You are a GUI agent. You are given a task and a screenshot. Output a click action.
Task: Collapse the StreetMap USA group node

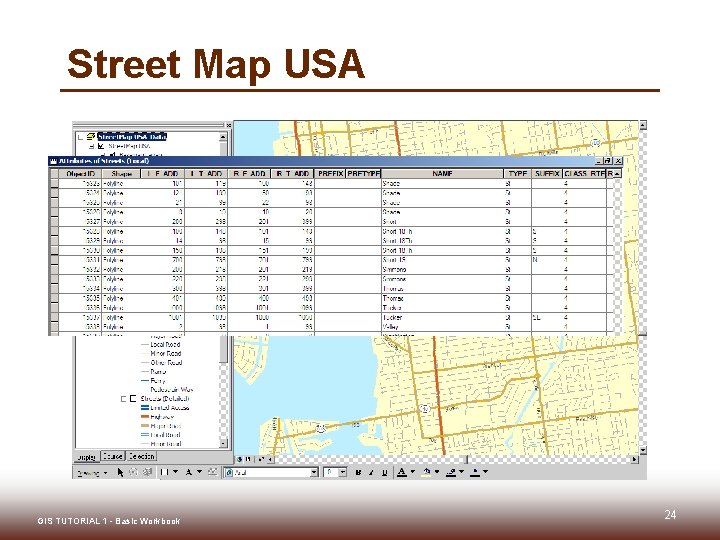[x=91, y=146]
